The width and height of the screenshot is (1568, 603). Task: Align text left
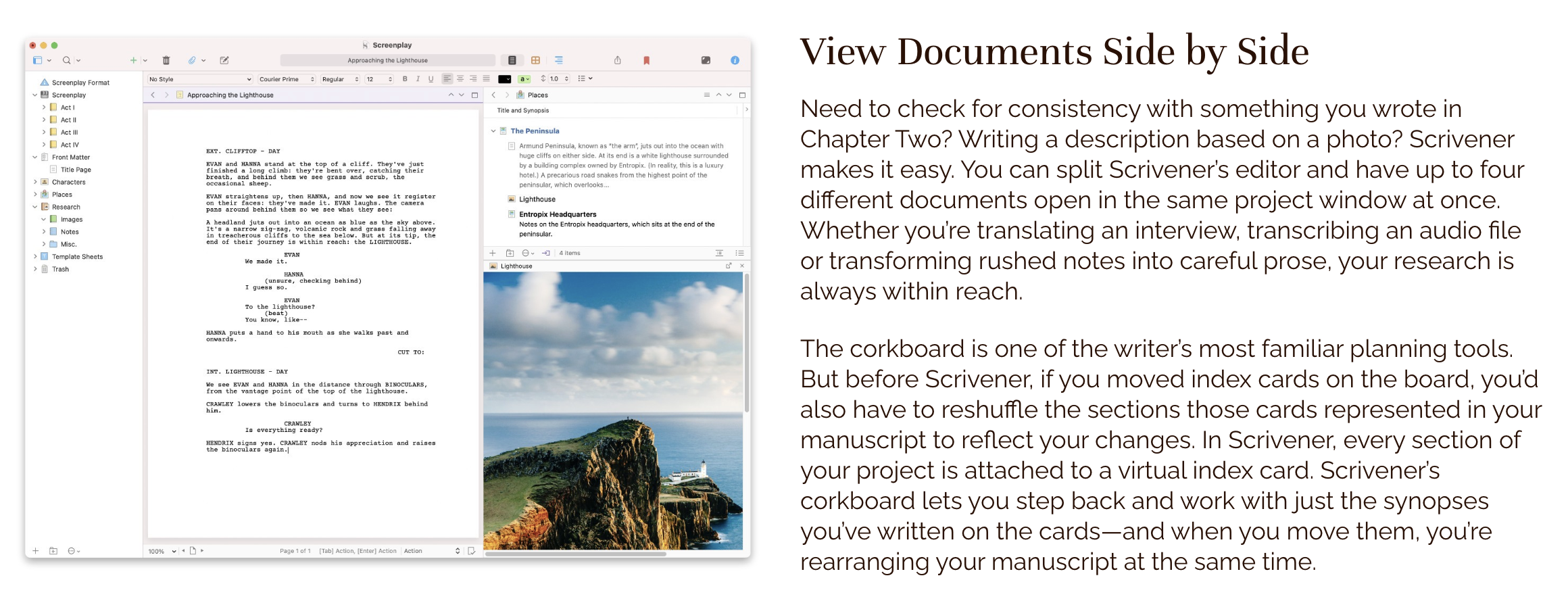[447, 79]
